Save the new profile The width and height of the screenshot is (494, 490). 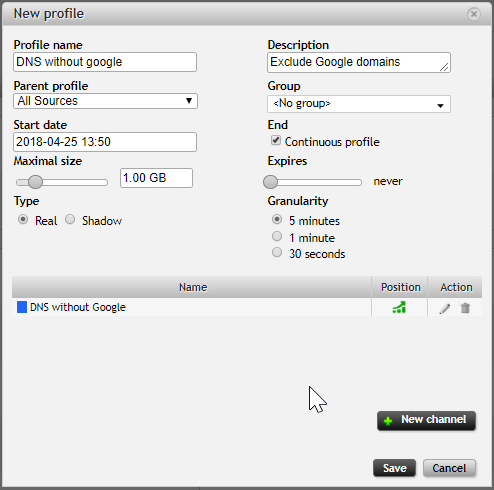tap(394, 468)
